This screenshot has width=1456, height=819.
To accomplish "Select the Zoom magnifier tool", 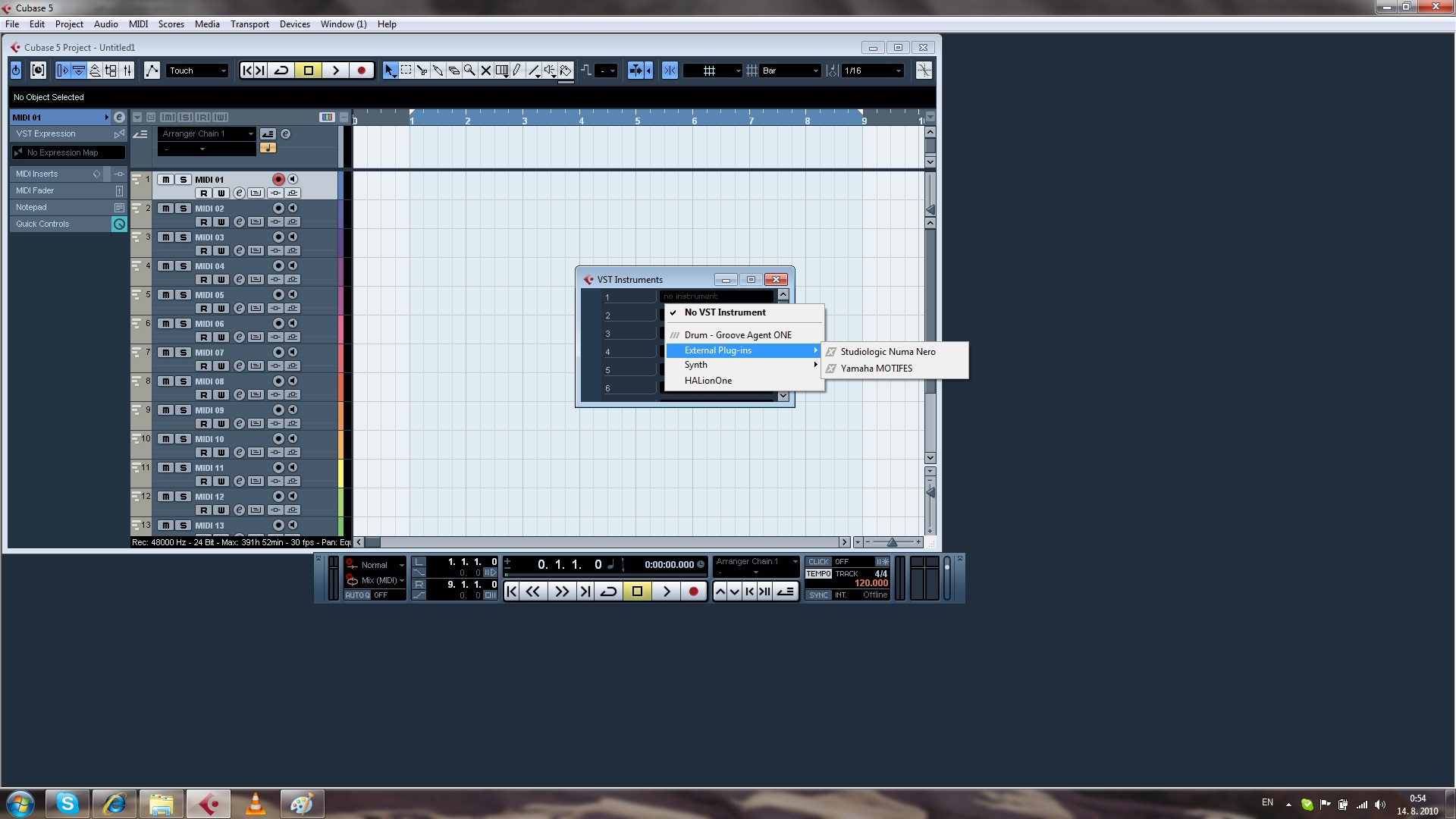I will (470, 71).
